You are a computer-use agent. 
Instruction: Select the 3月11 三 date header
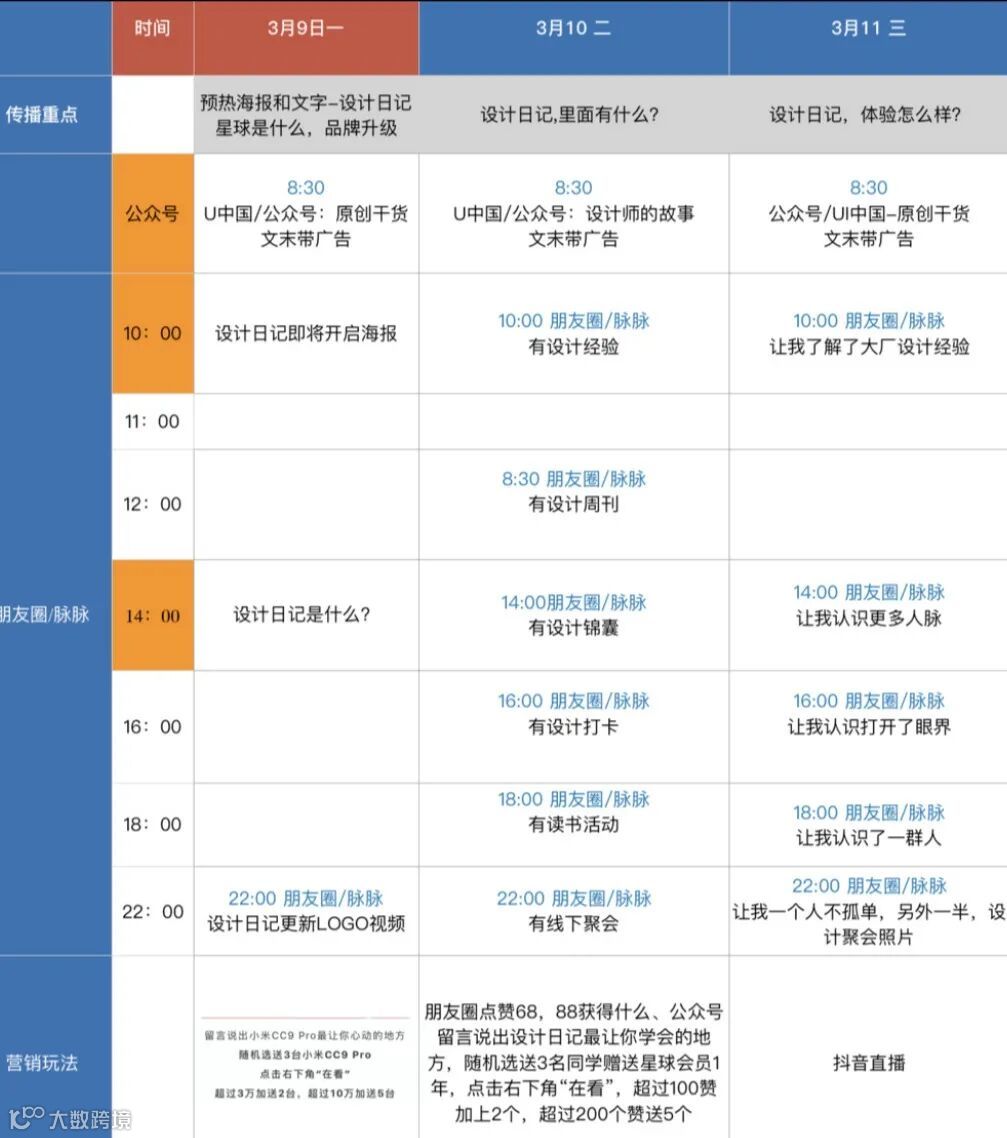[868, 38]
